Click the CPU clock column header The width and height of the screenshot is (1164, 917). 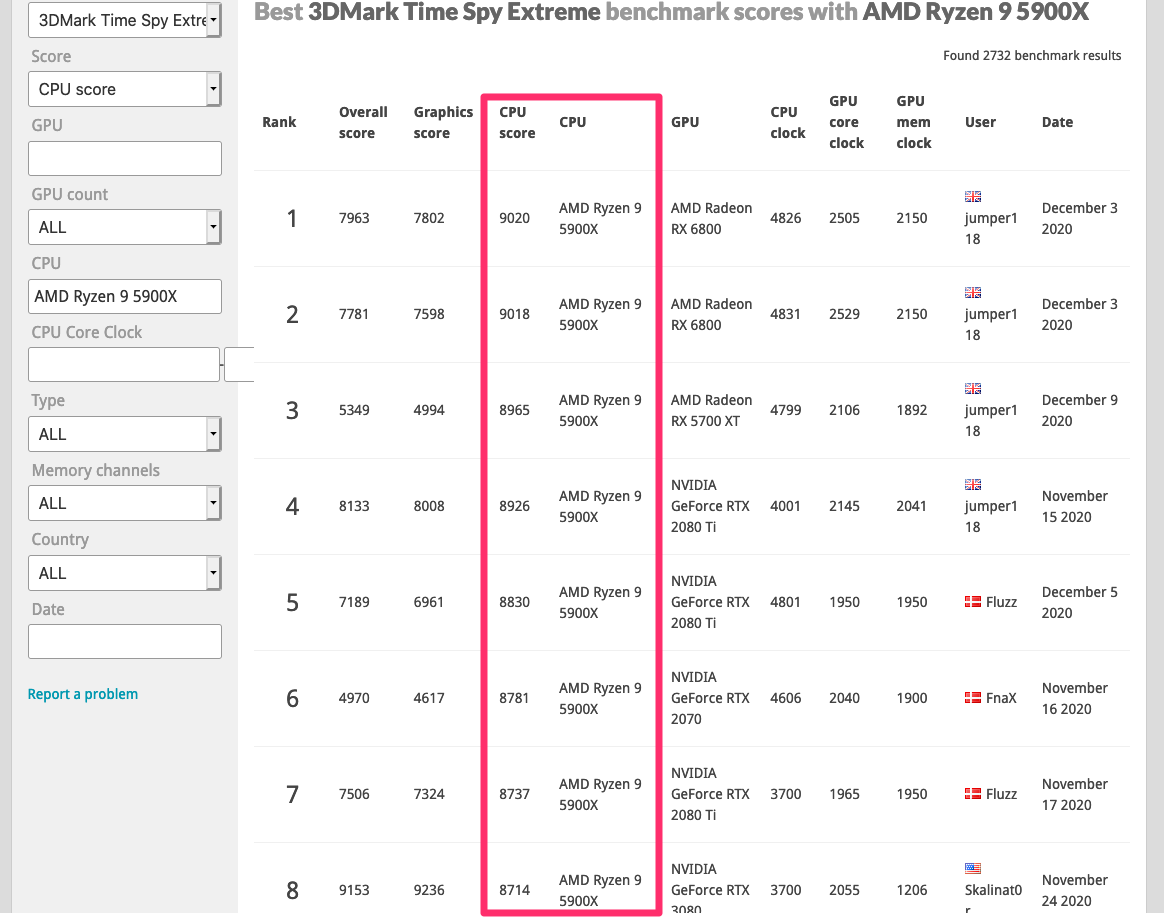click(x=788, y=123)
